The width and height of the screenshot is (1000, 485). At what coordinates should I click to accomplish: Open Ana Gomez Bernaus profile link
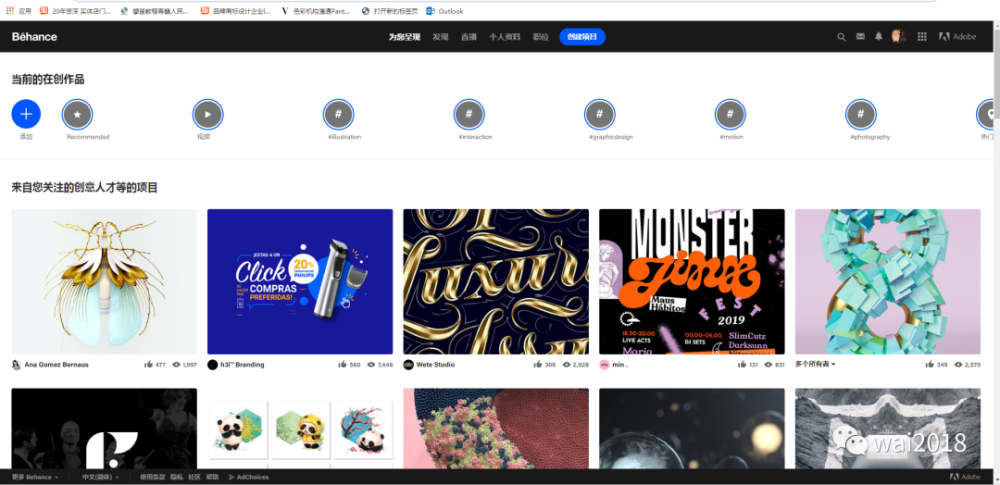[55, 365]
